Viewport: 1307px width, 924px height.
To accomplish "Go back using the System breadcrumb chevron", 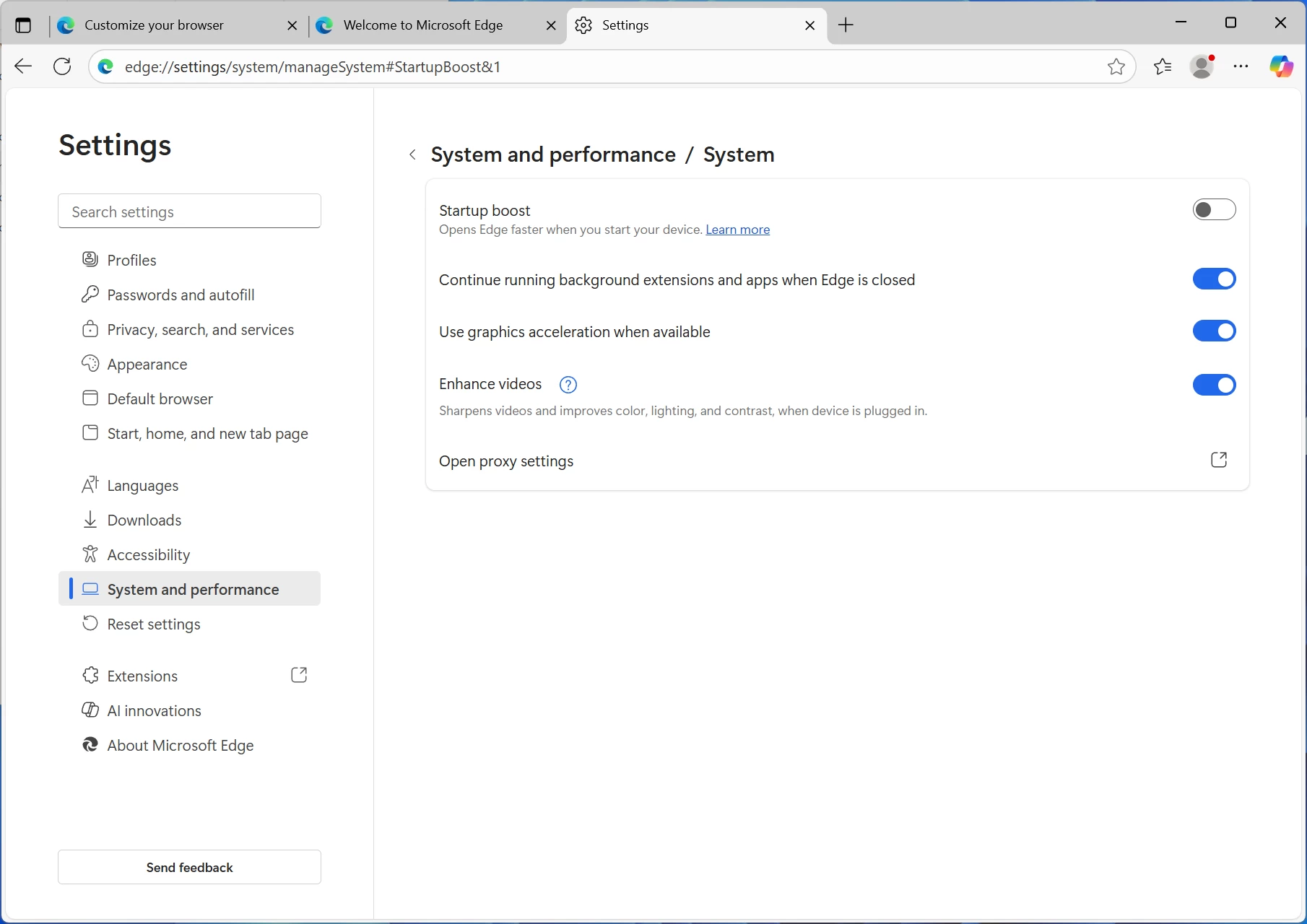I will pyautogui.click(x=412, y=154).
